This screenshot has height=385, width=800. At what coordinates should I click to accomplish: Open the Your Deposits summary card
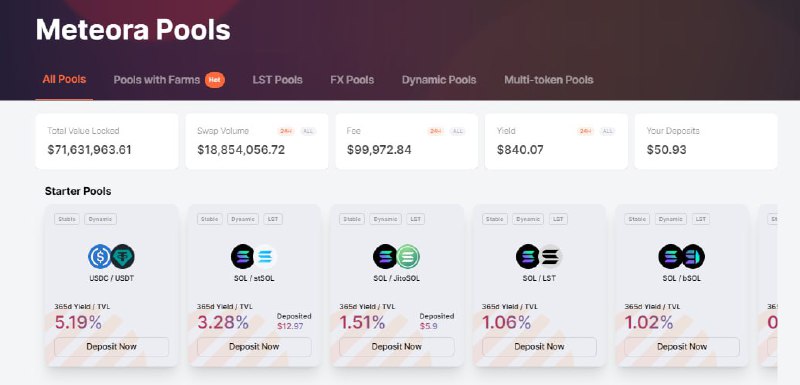click(706, 141)
